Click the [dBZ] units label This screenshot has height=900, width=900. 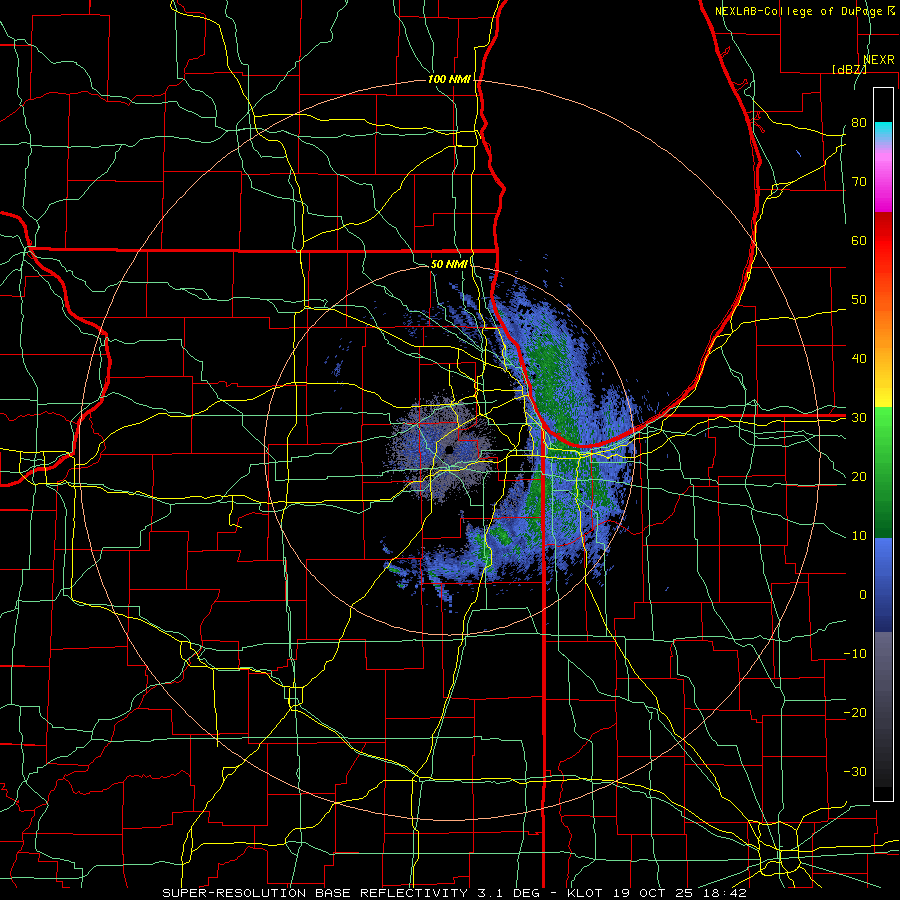pyautogui.click(x=849, y=69)
